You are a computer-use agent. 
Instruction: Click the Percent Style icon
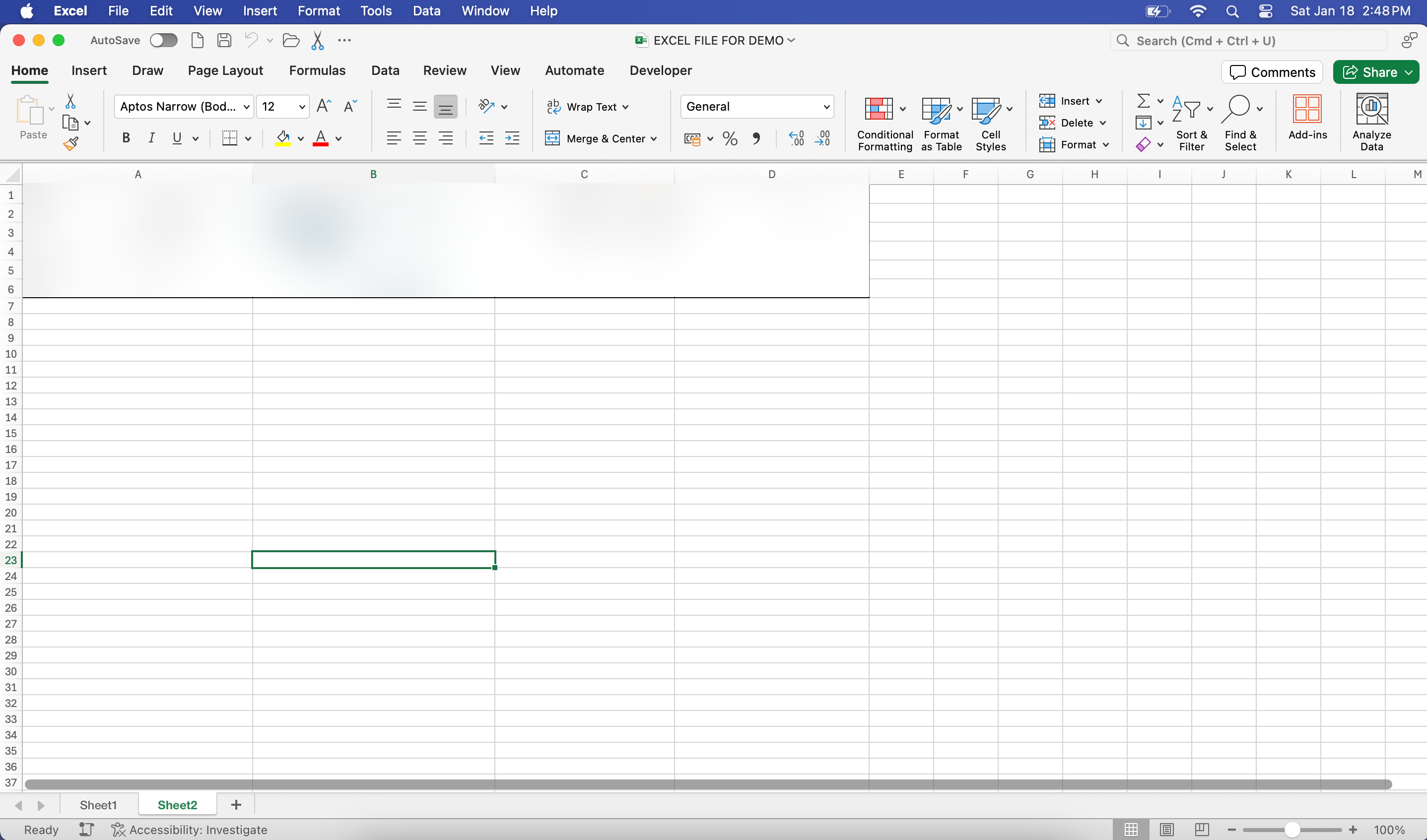tap(730, 139)
